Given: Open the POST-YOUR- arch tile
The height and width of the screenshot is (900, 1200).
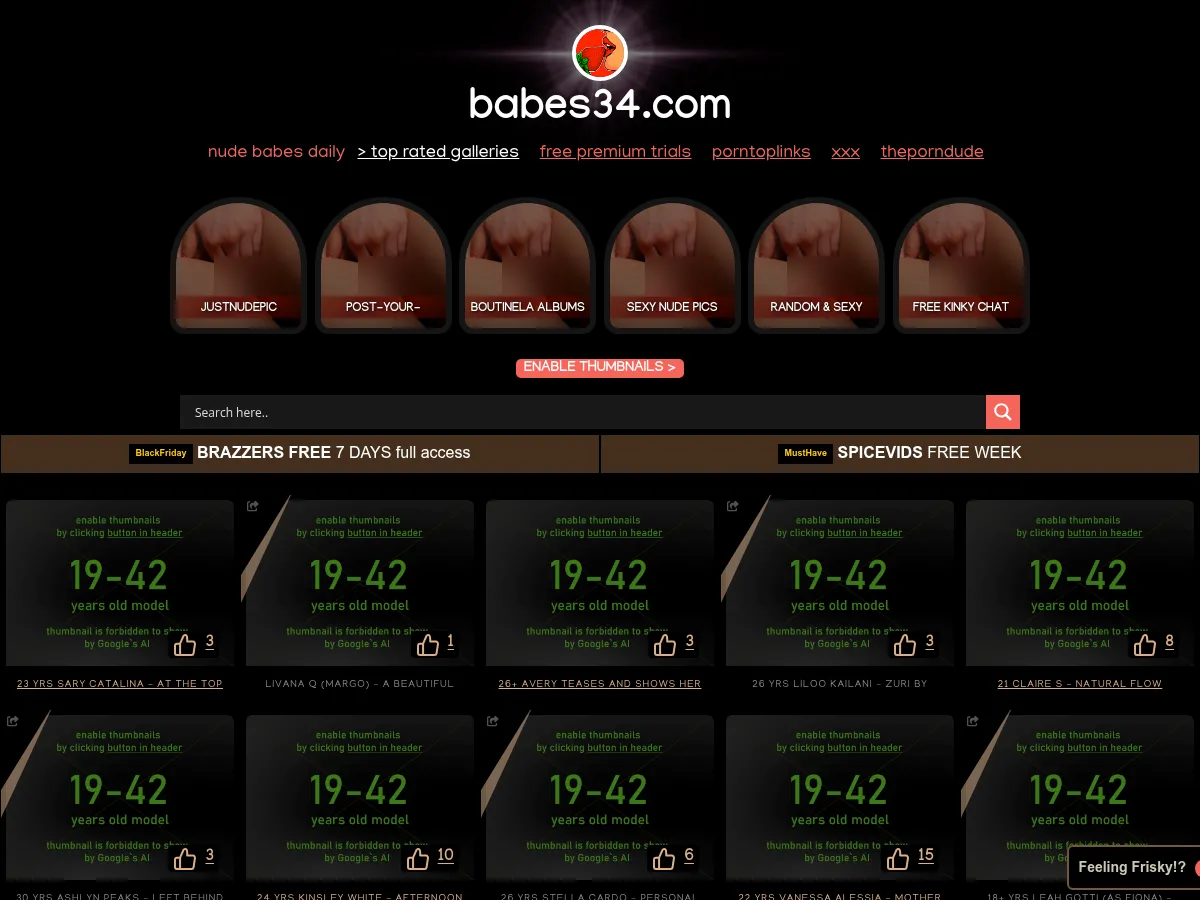Looking at the screenshot, I should 383,265.
